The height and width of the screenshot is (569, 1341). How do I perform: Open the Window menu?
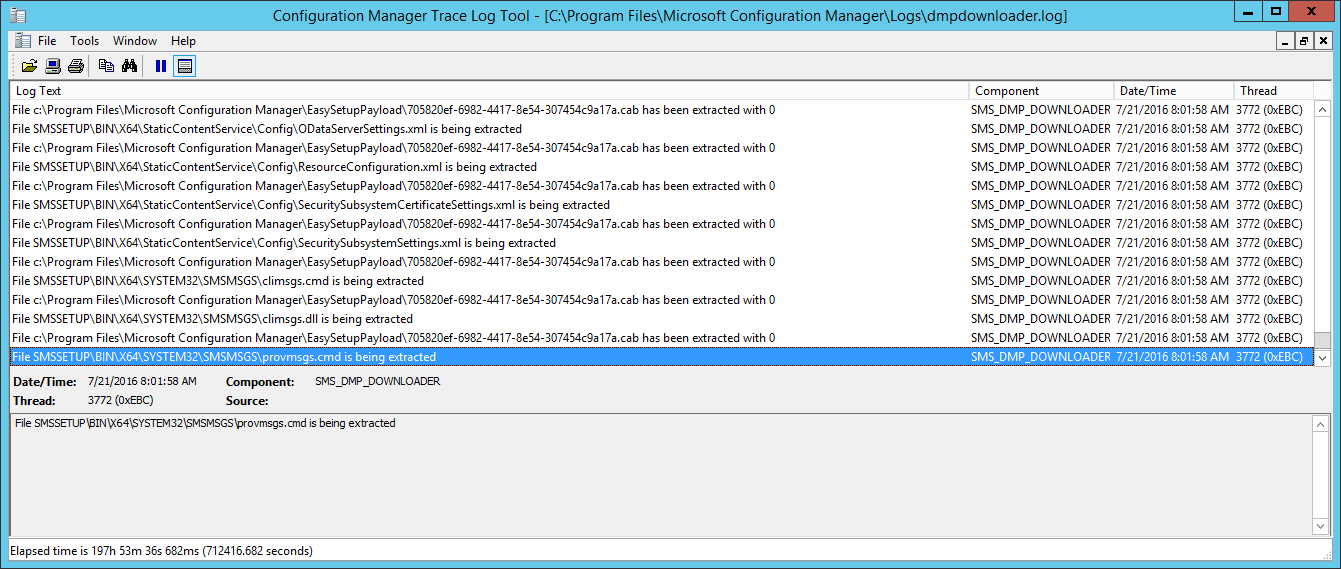(135, 41)
